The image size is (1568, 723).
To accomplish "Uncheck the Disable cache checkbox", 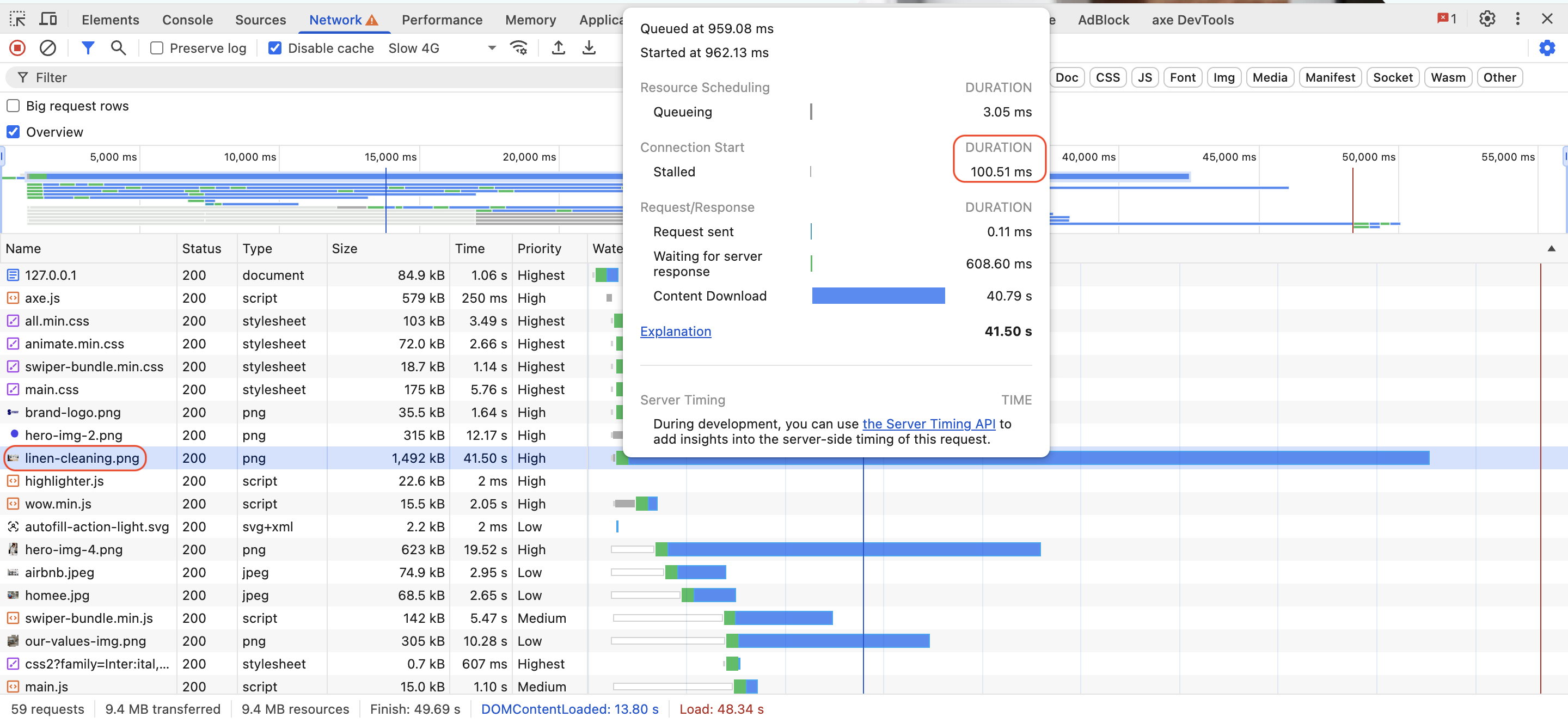I will point(275,48).
